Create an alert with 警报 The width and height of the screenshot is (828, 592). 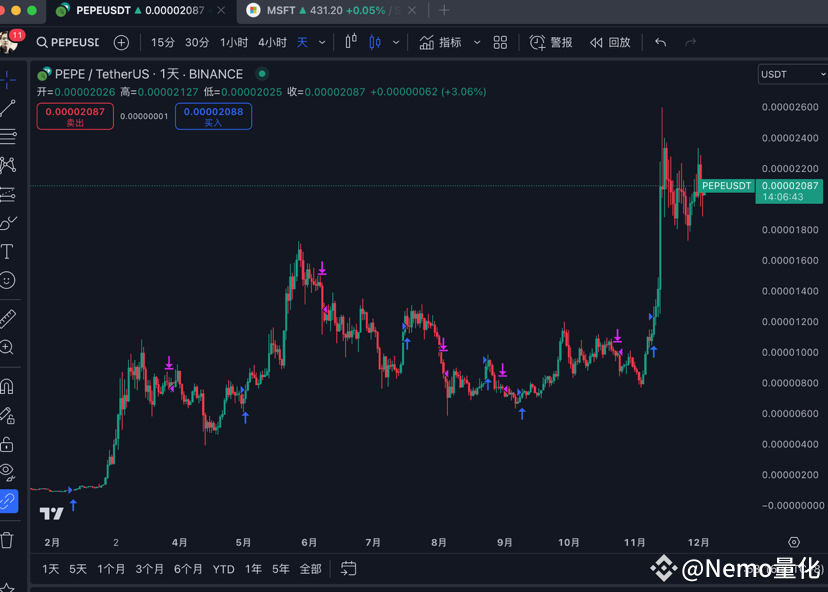551,42
